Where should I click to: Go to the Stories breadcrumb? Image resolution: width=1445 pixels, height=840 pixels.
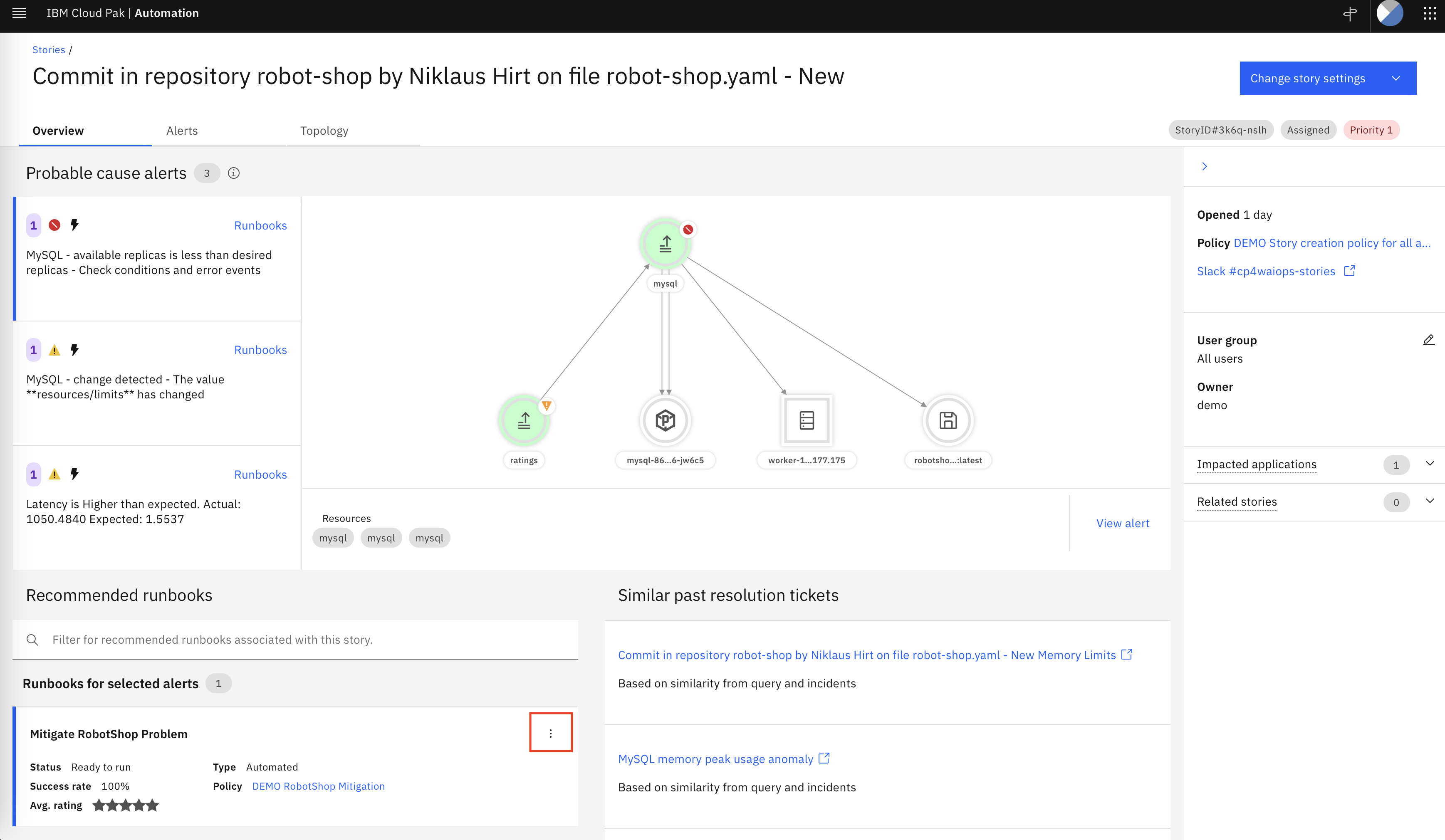pyautogui.click(x=49, y=50)
